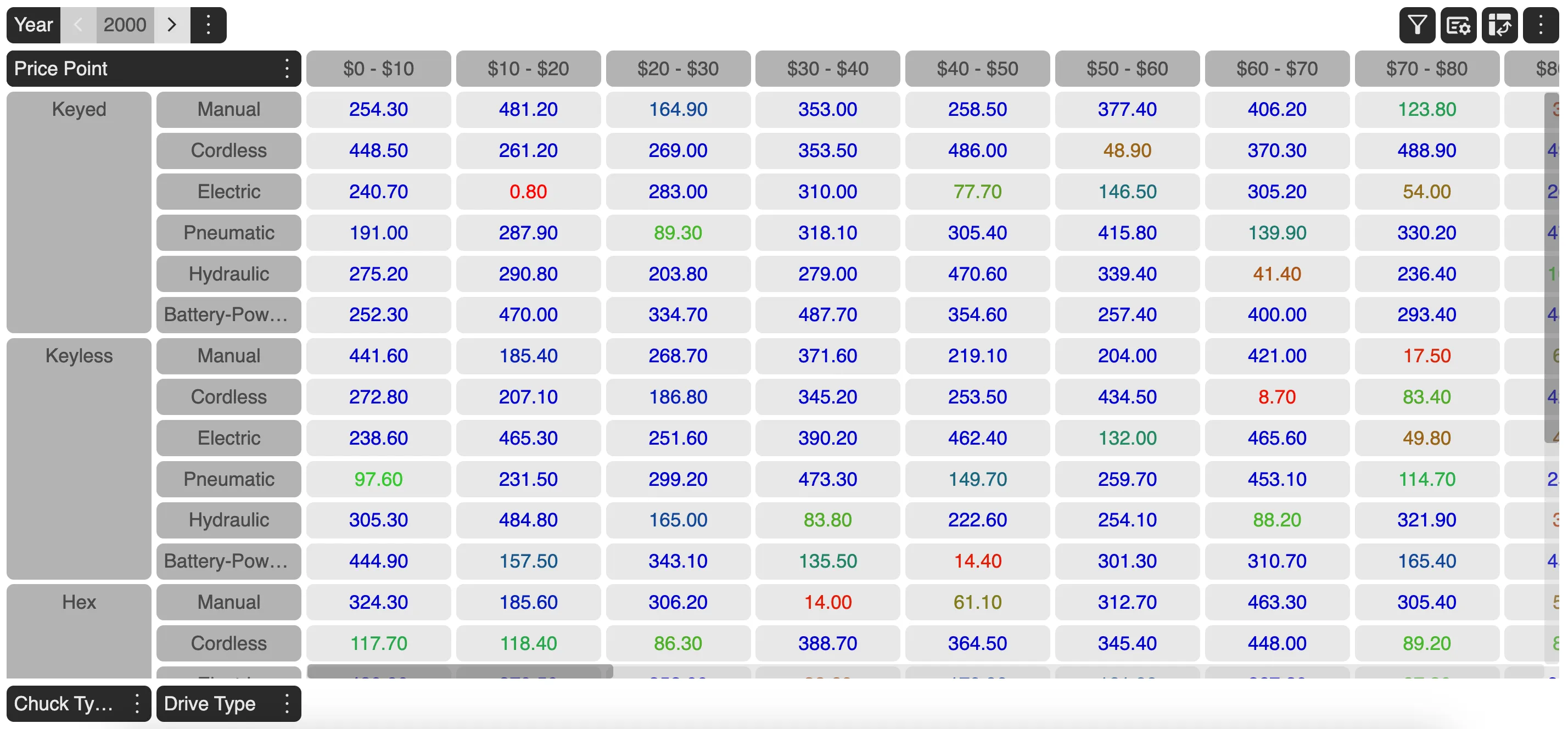Open the Drive Type three-dot menu
This screenshot has height=729, width=1568.
pyautogui.click(x=286, y=703)
